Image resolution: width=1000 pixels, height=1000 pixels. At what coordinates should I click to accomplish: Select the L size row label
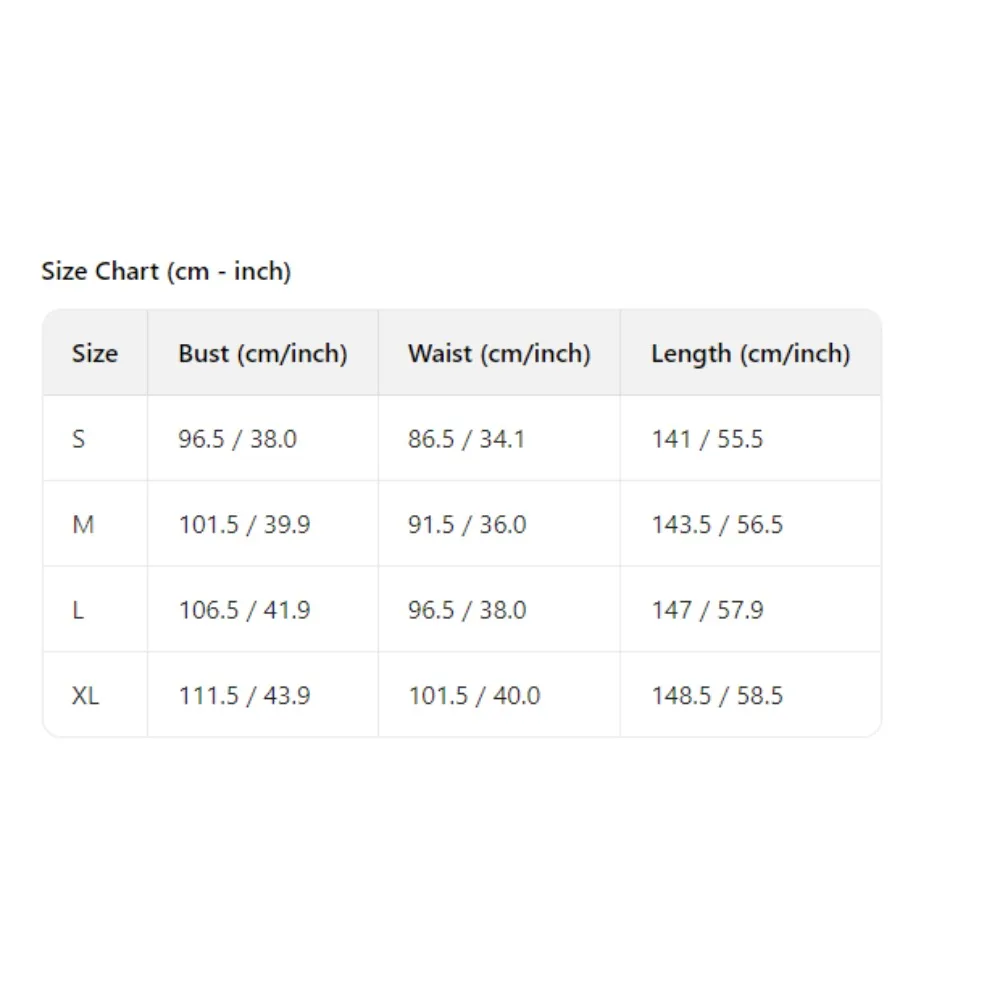(x=78, y=610)
